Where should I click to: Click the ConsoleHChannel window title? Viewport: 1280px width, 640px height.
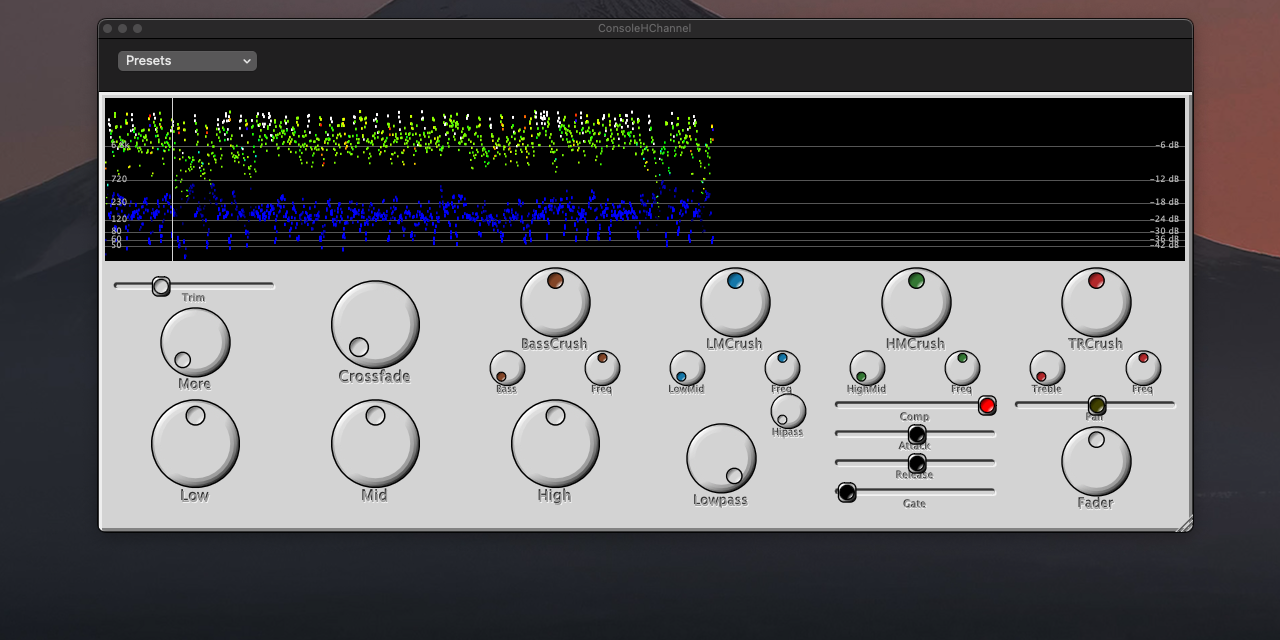(x=644, y=28)
